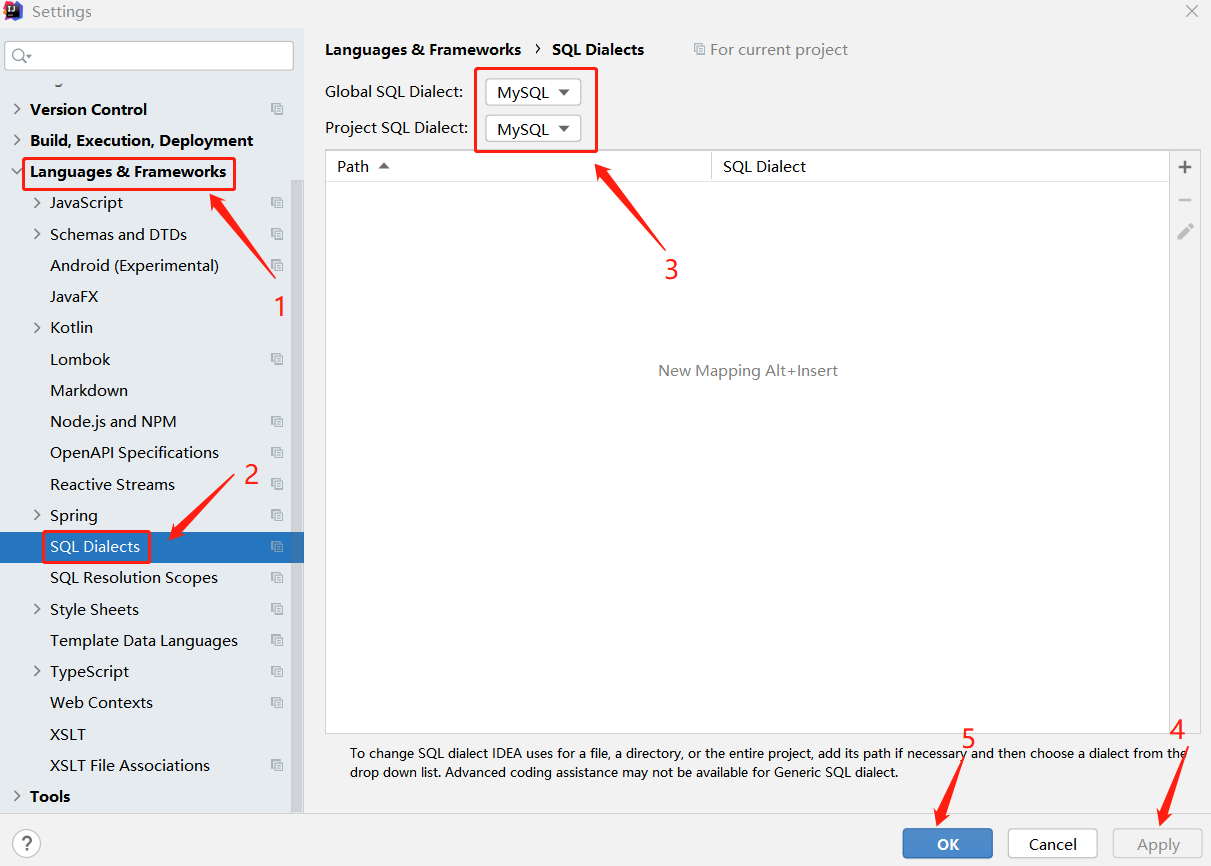Viewport: 1211px width, 866px height.
Task: Sort by the Path column header
Action: (x=518, y=167)
